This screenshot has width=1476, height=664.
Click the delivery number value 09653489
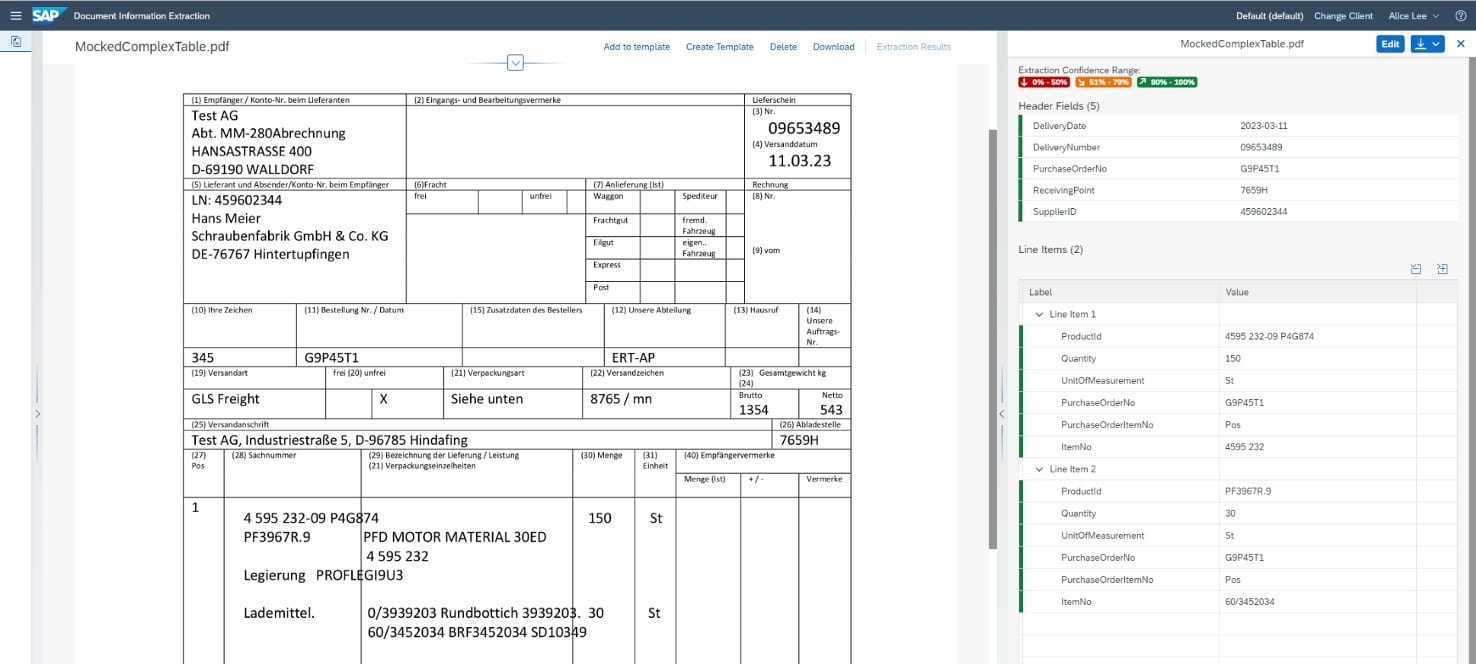click(x=1261, y=147)
